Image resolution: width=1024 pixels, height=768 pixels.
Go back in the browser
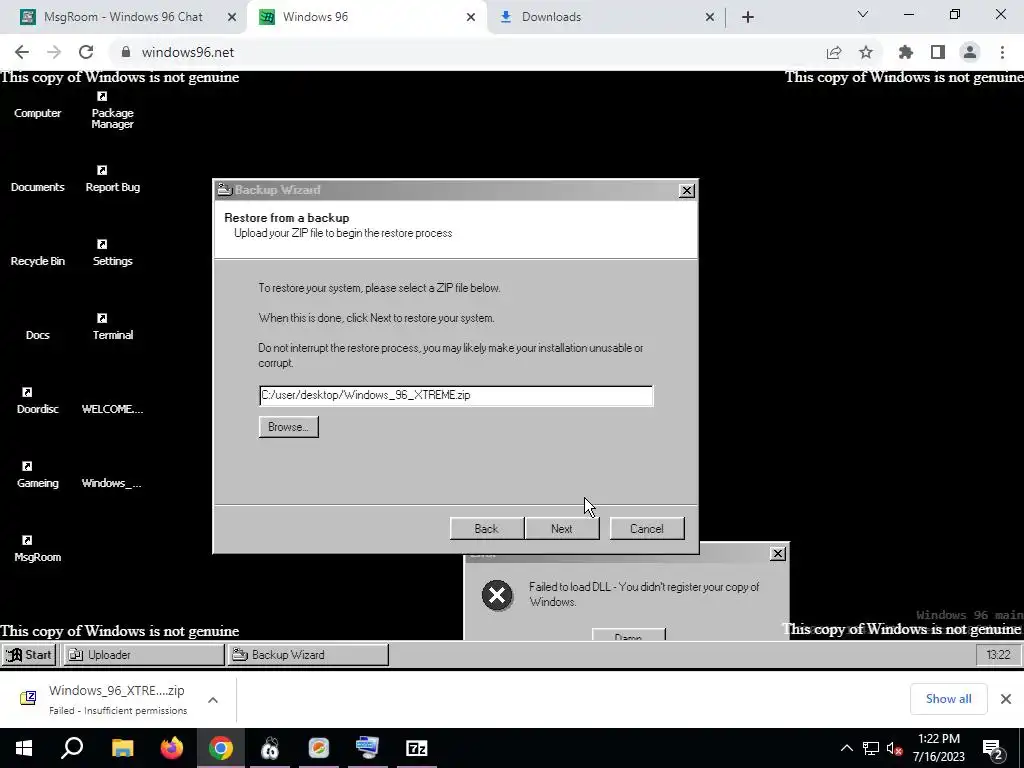coord(22,52)
